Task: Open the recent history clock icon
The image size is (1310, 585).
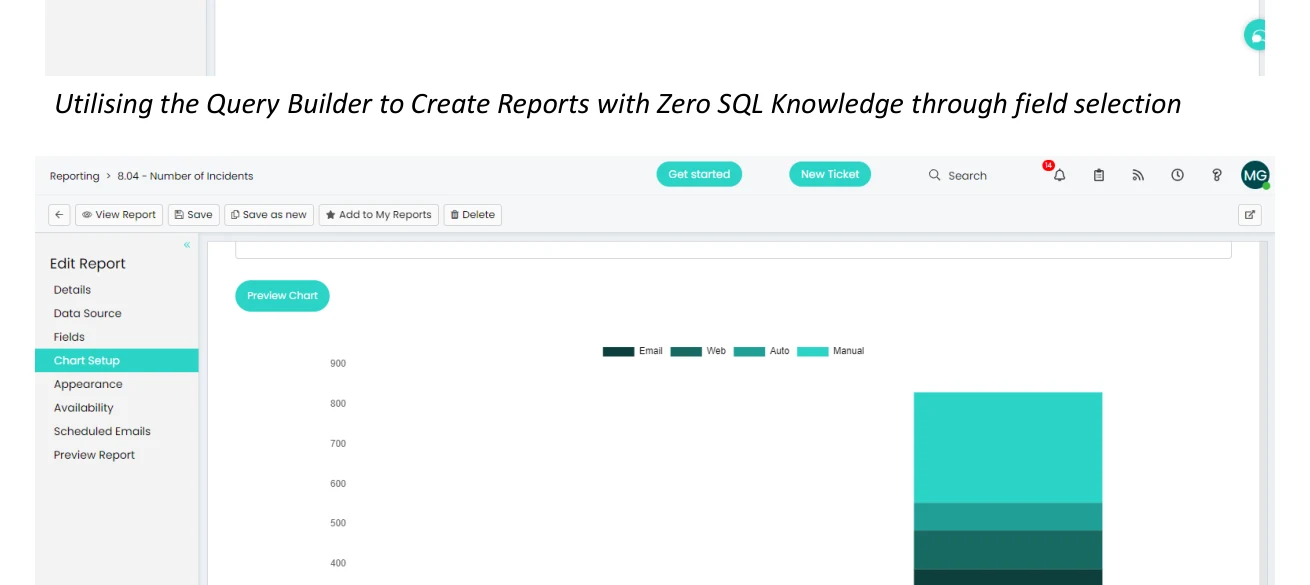Action: point(1178,175)
